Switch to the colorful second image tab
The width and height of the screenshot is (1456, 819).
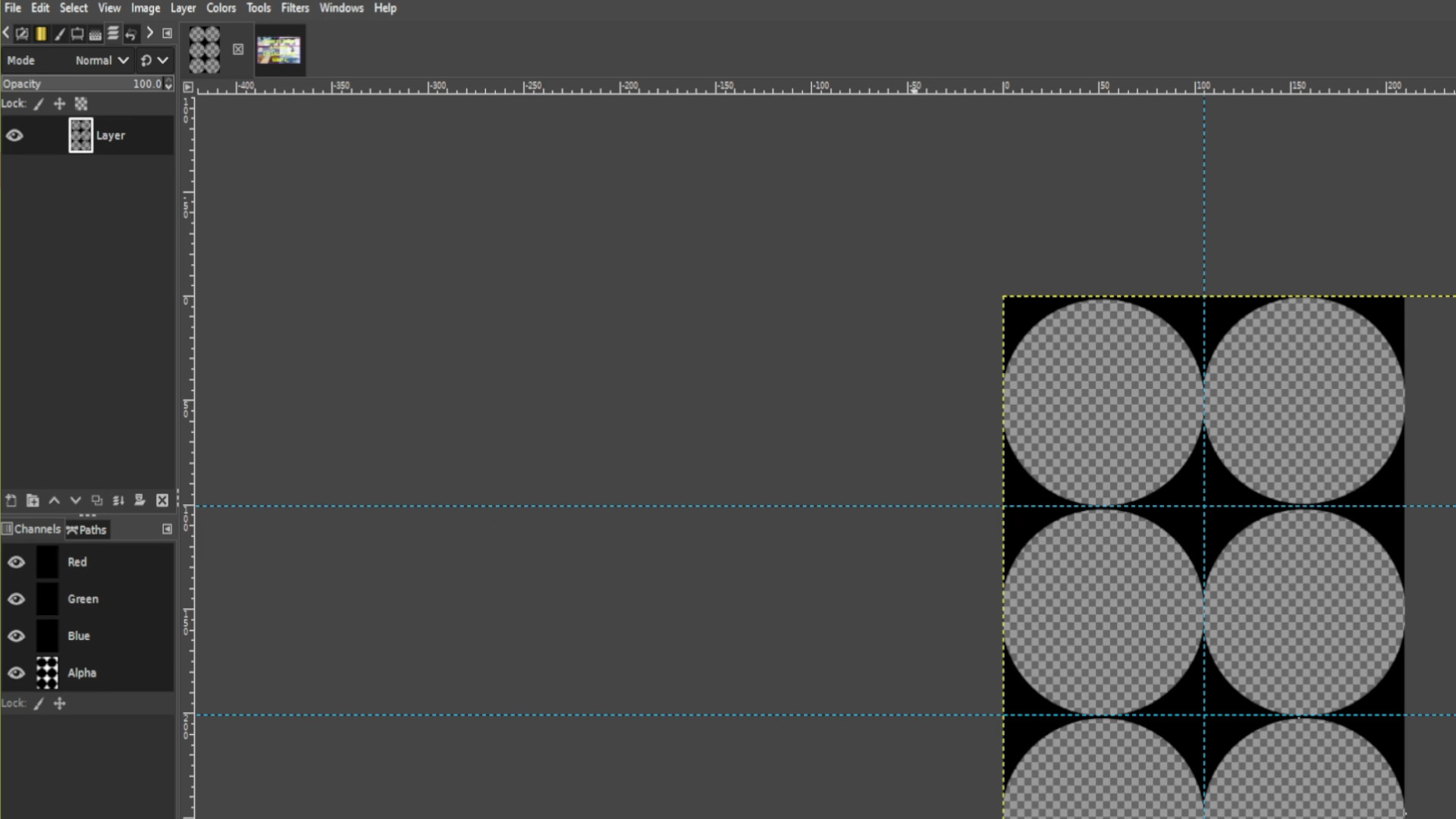[279, 50]
